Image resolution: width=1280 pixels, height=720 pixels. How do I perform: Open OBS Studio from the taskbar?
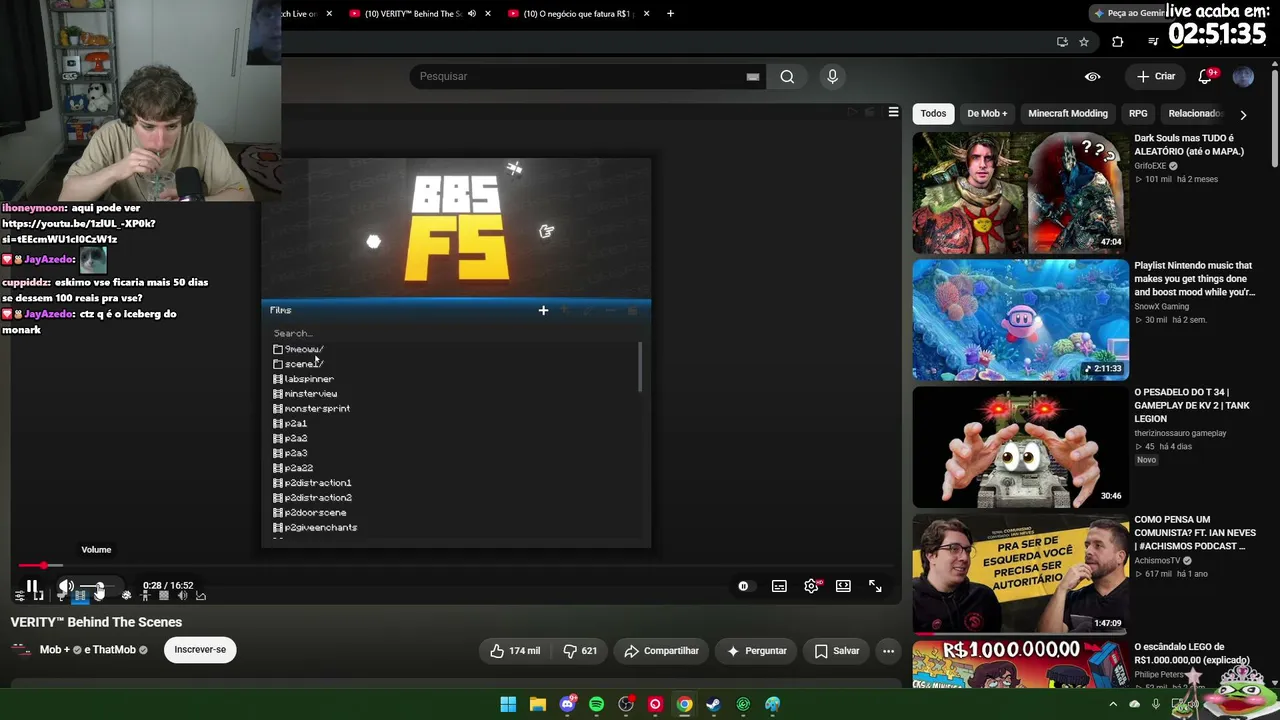(x=626, y=704)
